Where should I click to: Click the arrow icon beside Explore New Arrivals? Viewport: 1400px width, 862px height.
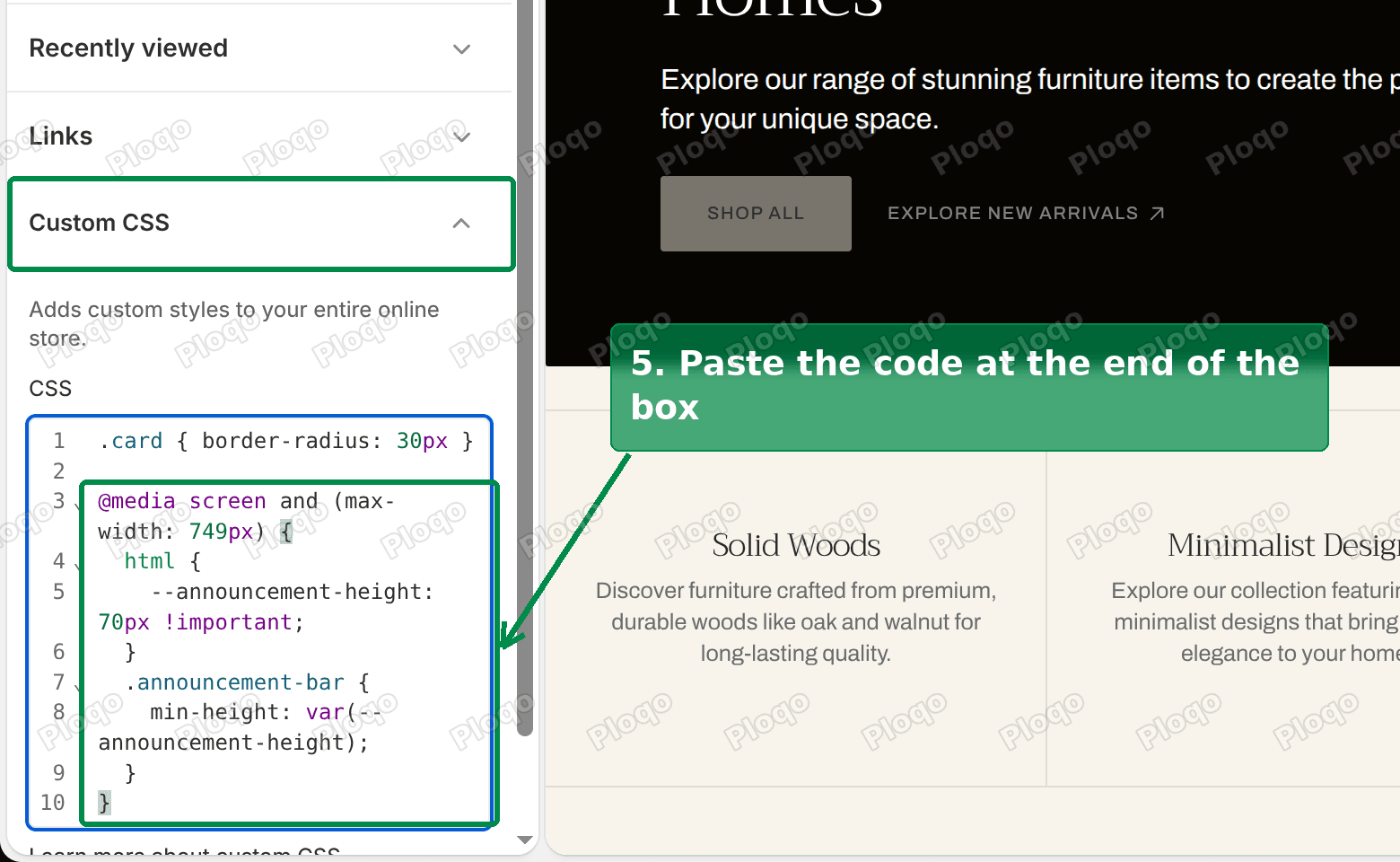[x=1157, y=214]
